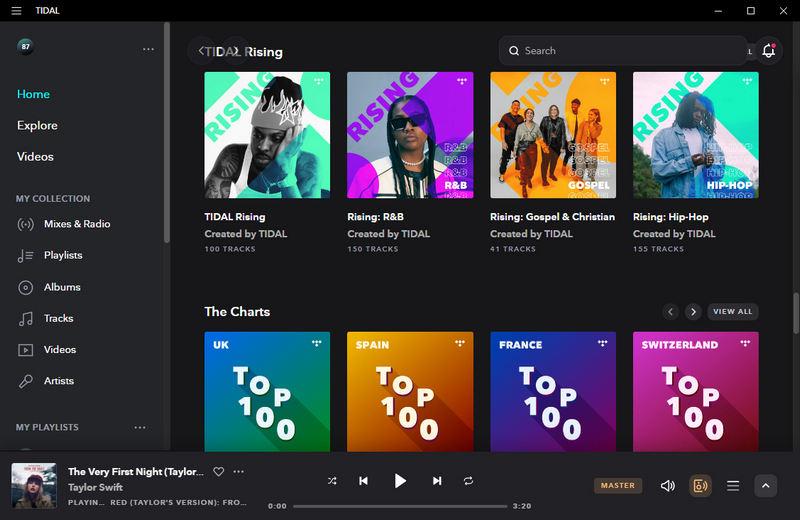The image size is (800, 520).
Task: Go to Home in sidebar
Action: click(33, 94)
